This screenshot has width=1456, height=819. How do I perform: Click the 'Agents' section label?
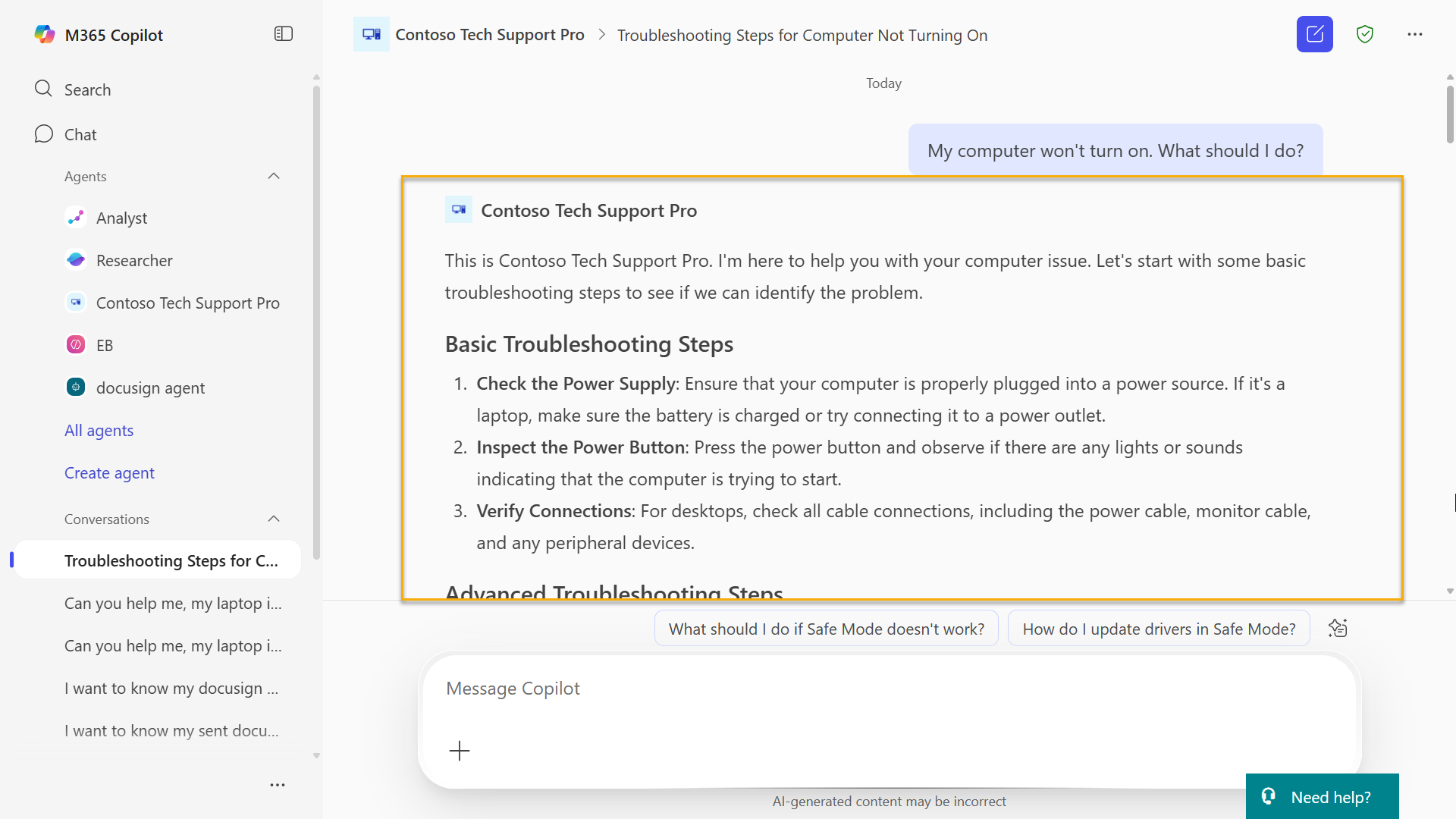85,176
